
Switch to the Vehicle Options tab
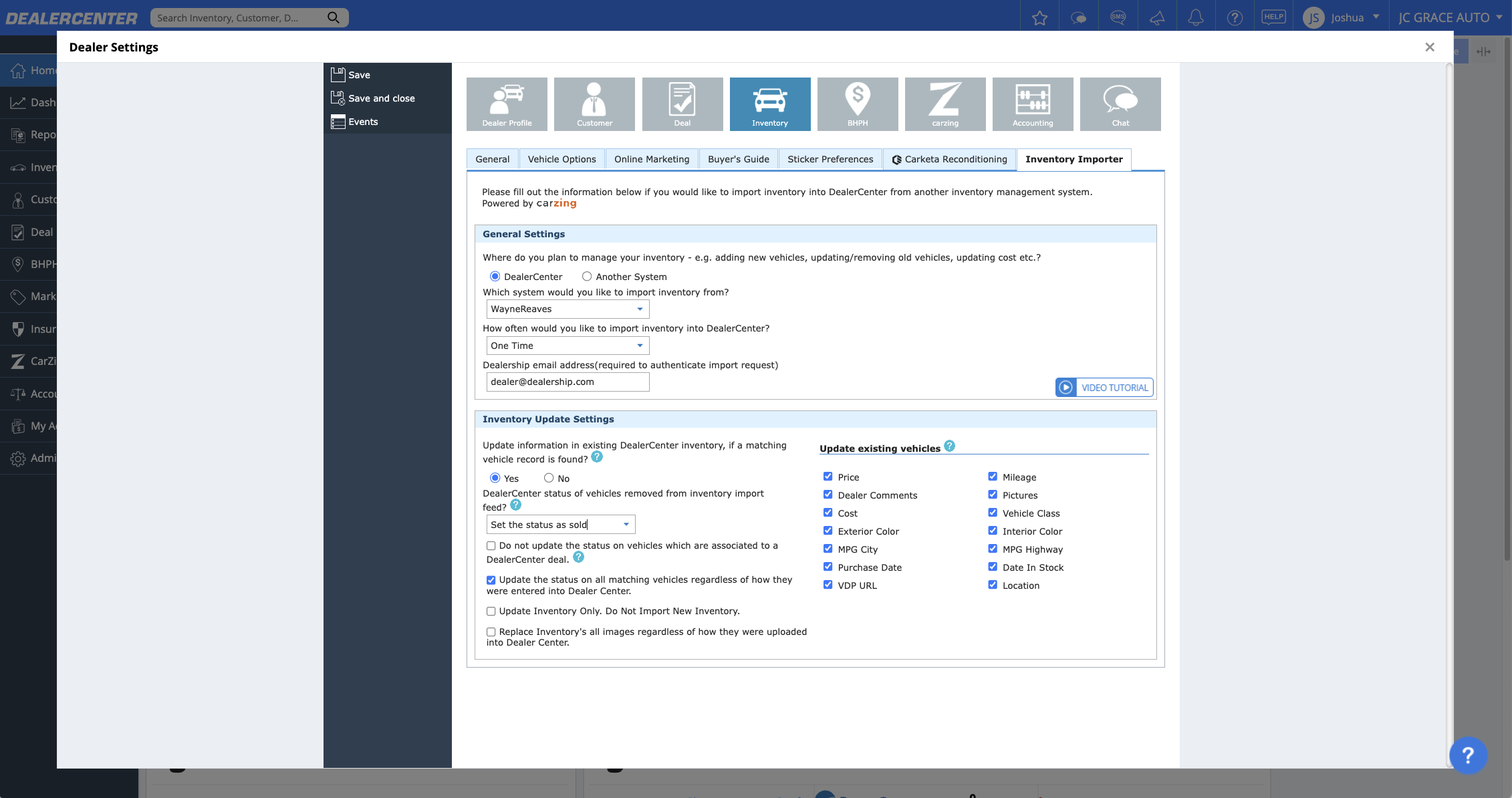tap(561, 159)
